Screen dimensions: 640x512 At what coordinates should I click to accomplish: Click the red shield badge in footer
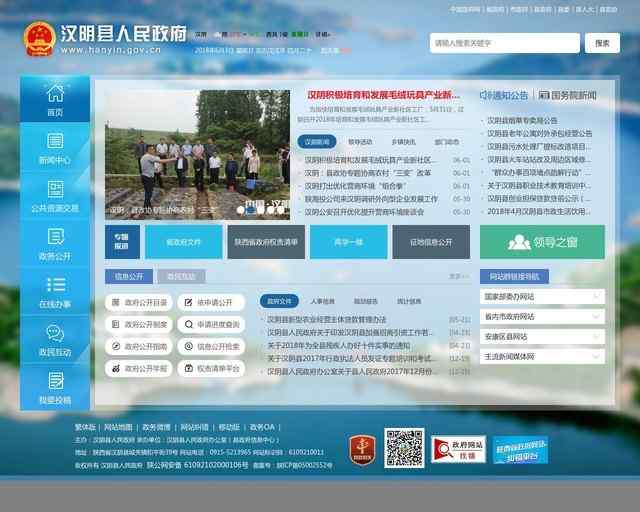click(362, 450)
